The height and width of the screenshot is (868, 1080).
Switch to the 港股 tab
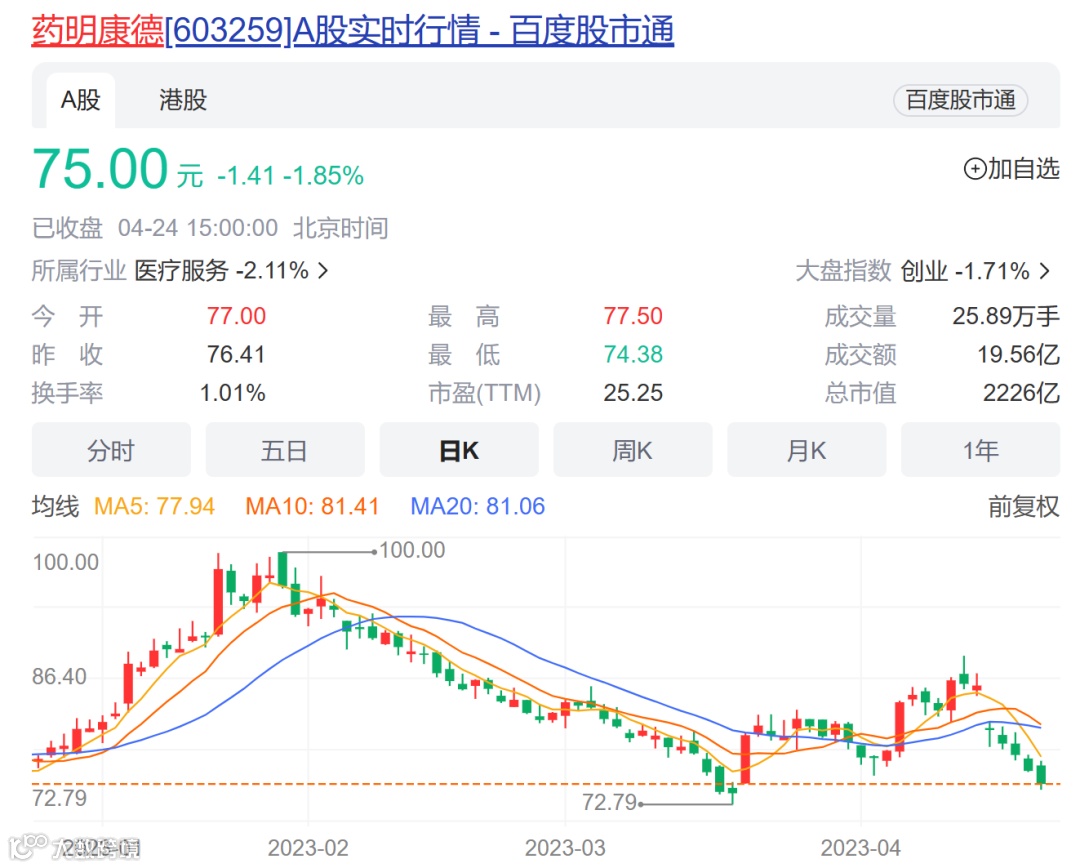click(183, 101)
